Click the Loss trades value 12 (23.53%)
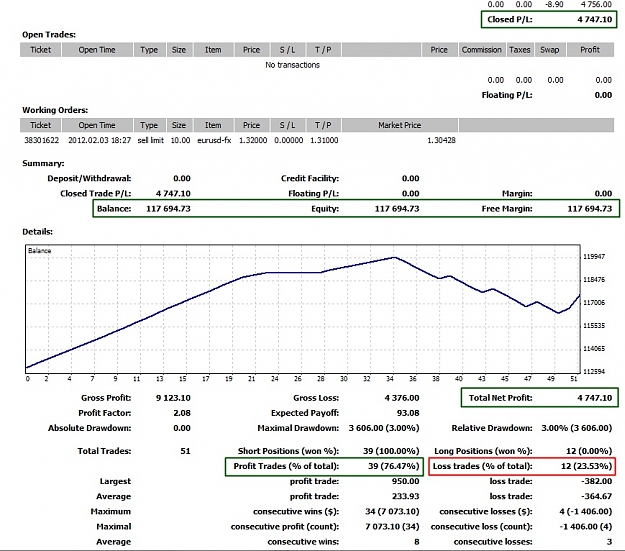625x551 pixels. (586, 466)
